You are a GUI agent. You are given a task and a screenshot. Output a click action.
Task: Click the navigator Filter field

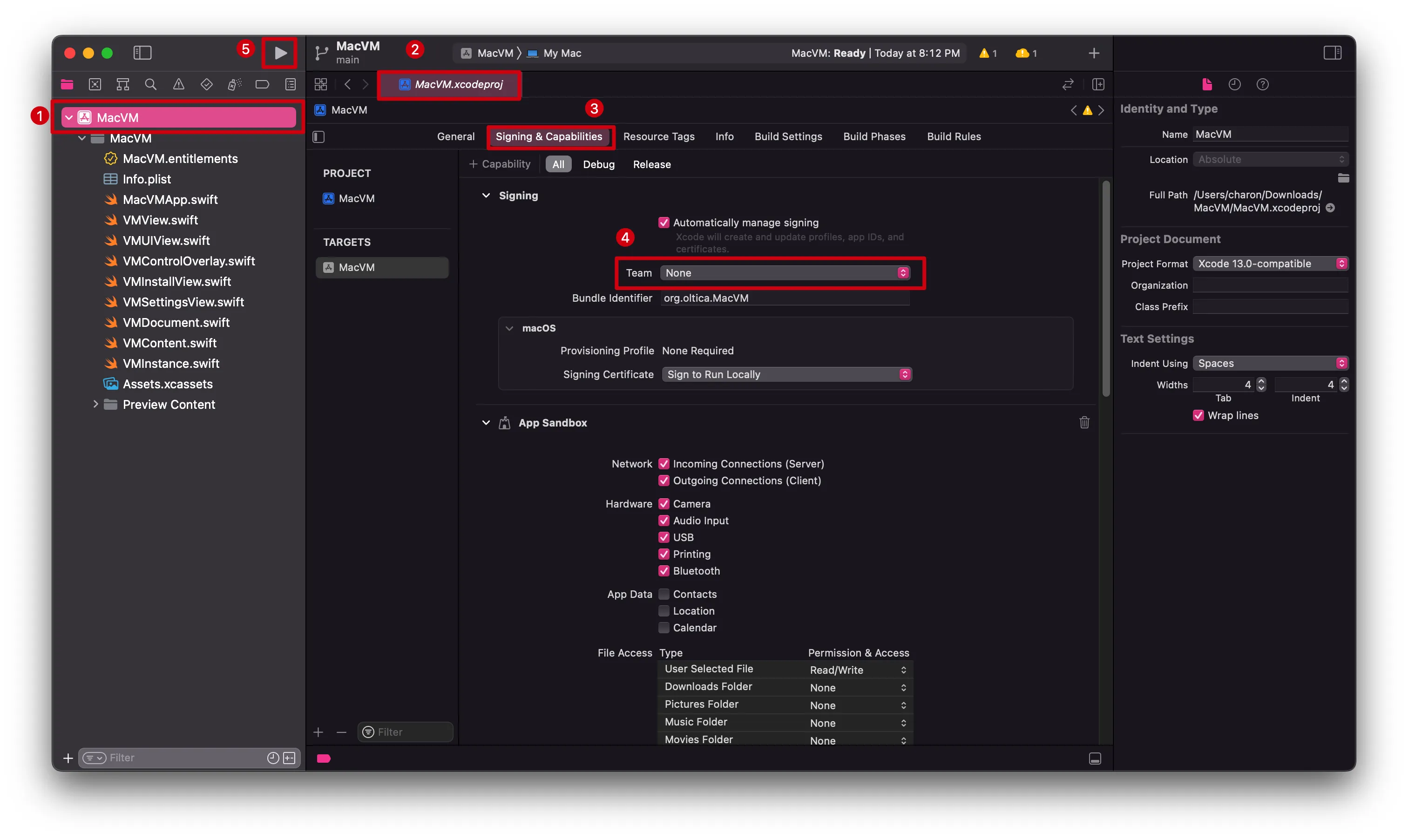[189, 758]
